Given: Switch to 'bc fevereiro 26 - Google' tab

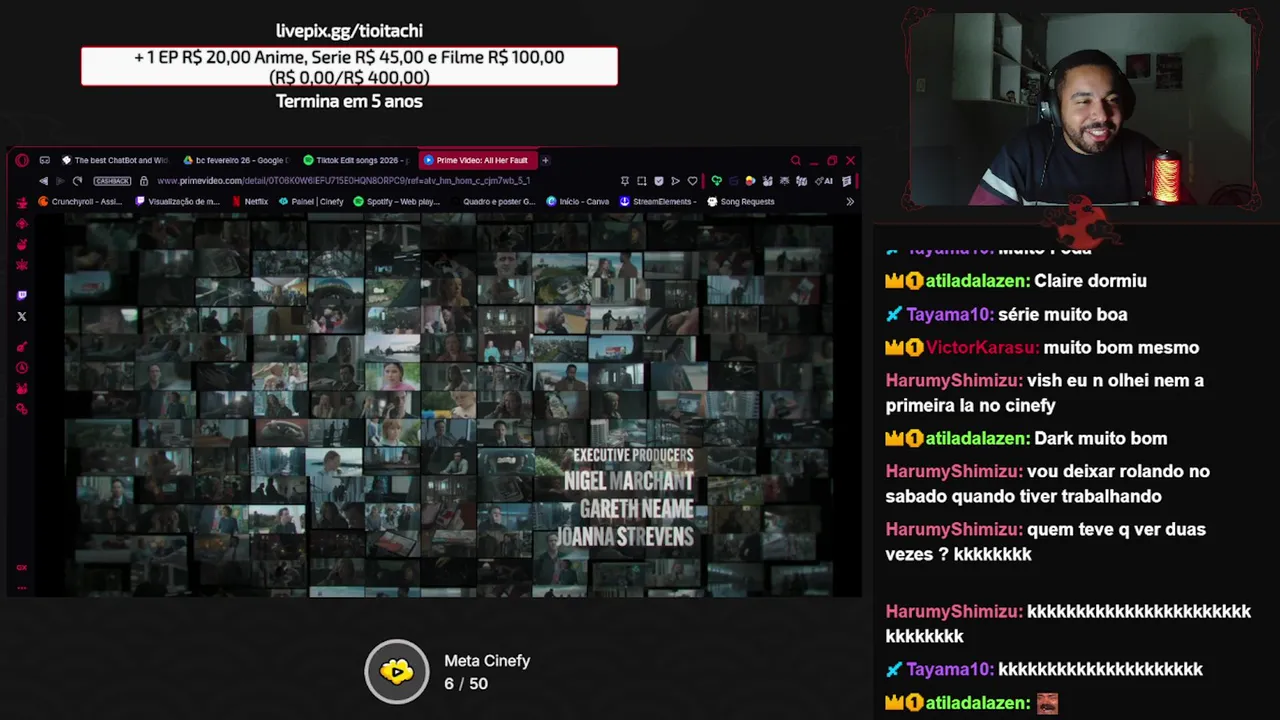Looking at the screenshot, I should tap(236, 160).
